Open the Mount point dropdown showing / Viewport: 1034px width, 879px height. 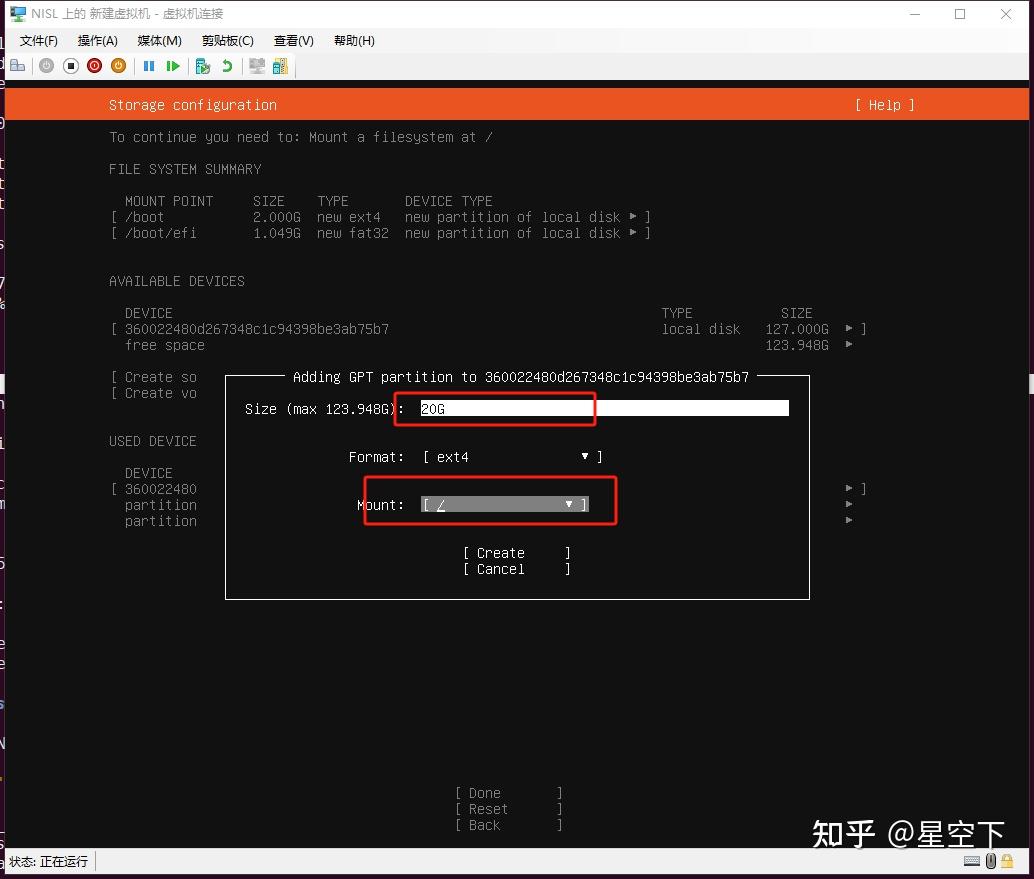(504, 505)
